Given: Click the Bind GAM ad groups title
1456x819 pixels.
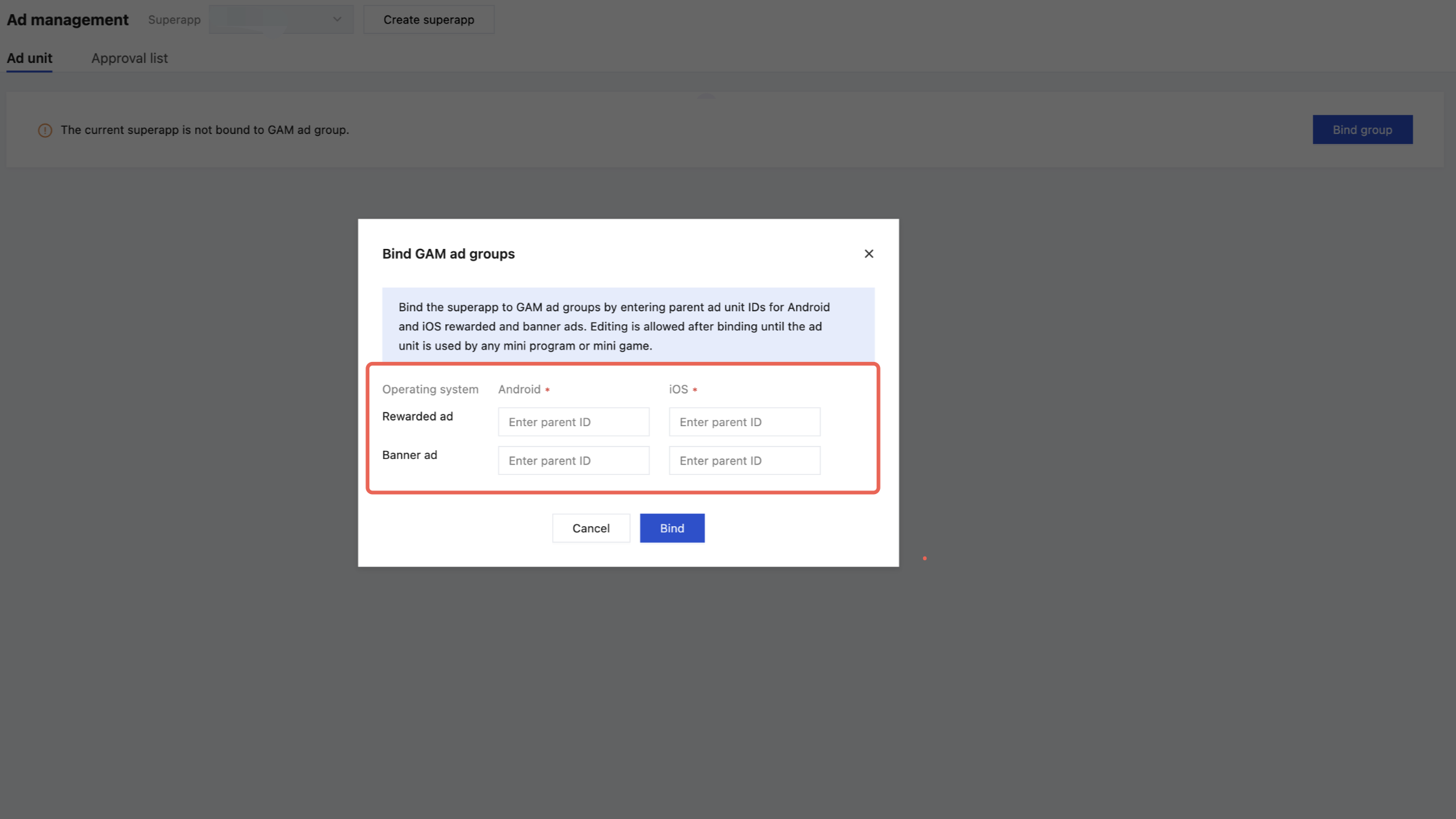Looking at the screenshot, I should coord(448,254).
